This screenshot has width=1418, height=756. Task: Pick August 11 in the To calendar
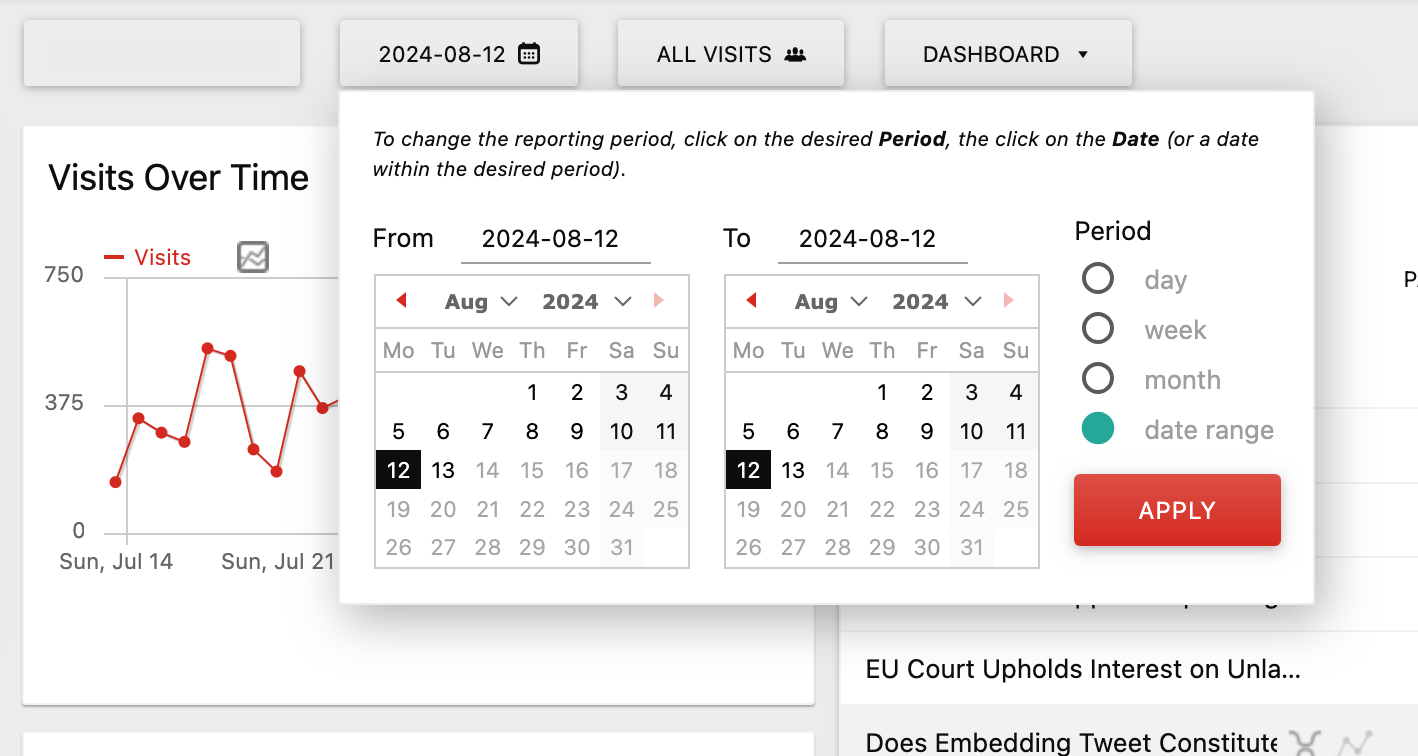point(1016,431)
